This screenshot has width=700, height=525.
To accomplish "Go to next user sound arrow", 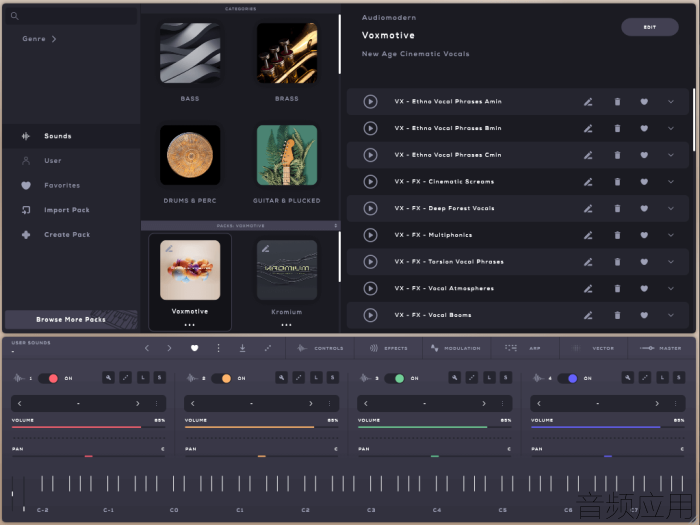I will [x=169, y=348].
